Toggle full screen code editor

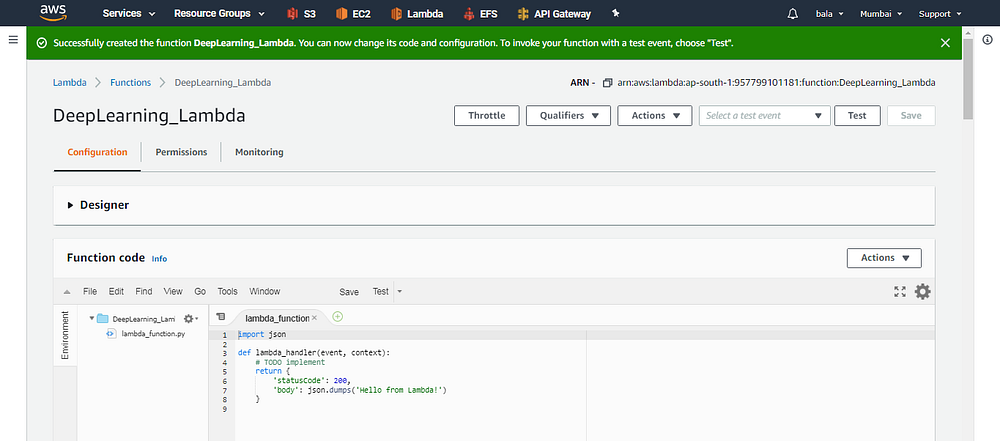(900, 292)
